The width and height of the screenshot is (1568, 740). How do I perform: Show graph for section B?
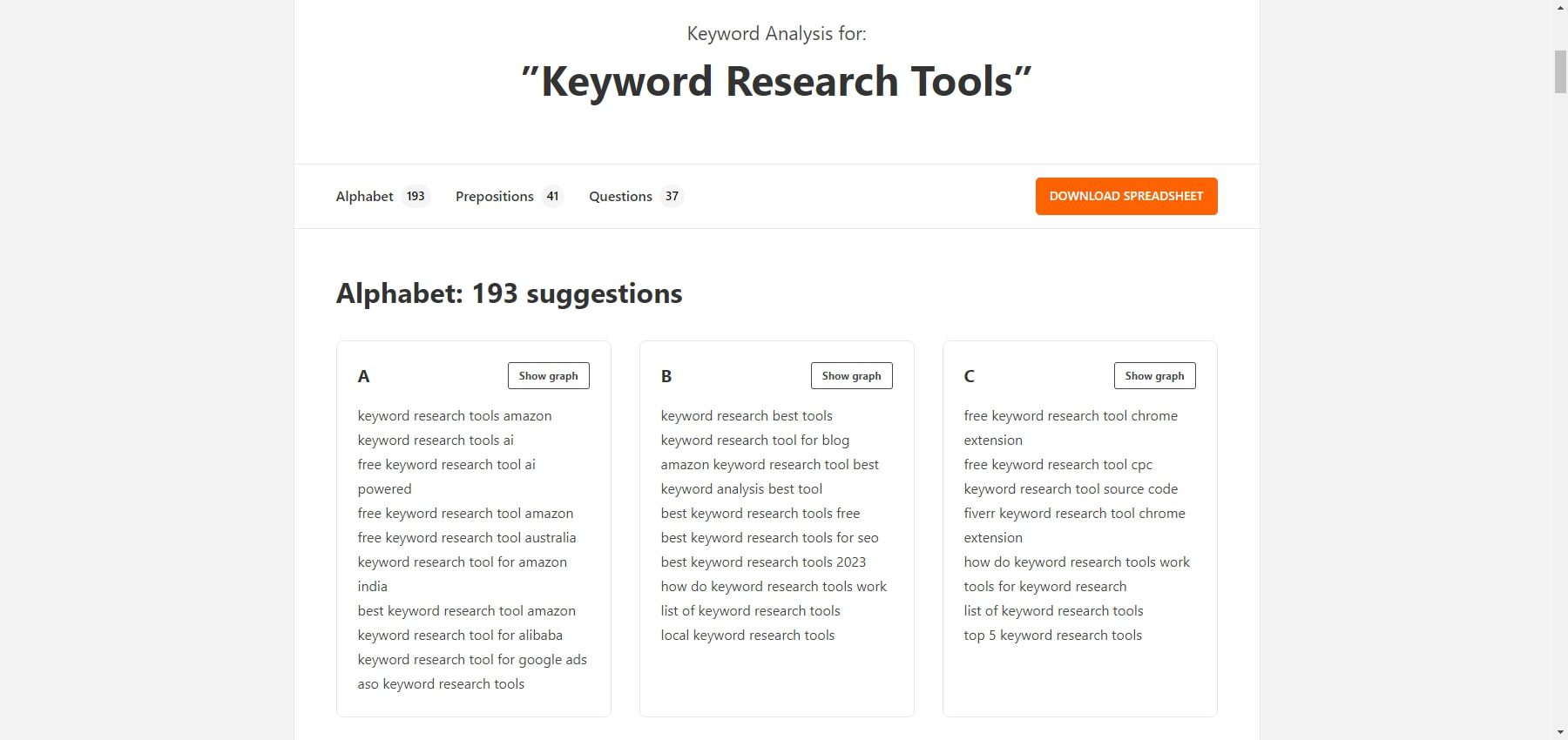pos(851,376)
